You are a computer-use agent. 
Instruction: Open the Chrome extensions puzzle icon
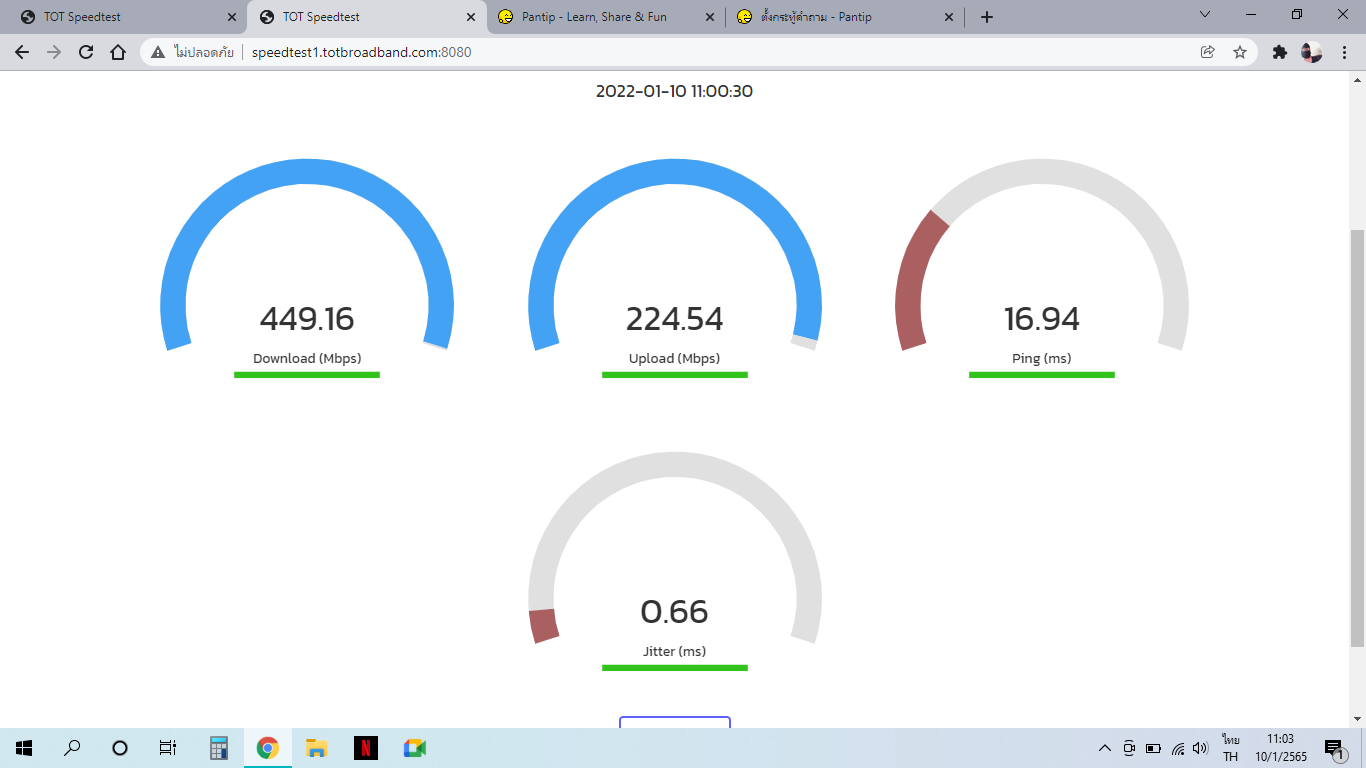click(x=1280, y=52)
